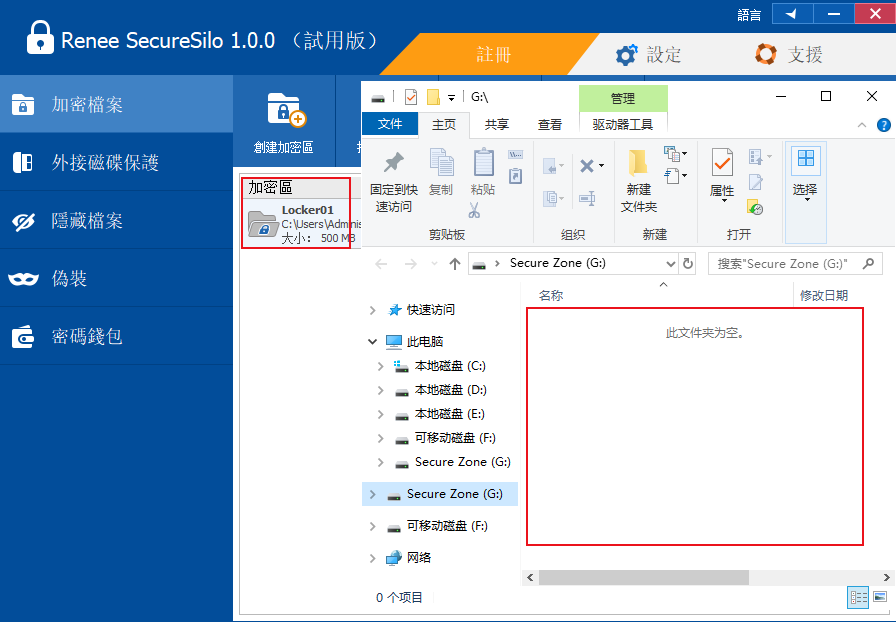Select 偽裝 in the sidebar
The width and height of the screenshot is (896, 622).
117,278
